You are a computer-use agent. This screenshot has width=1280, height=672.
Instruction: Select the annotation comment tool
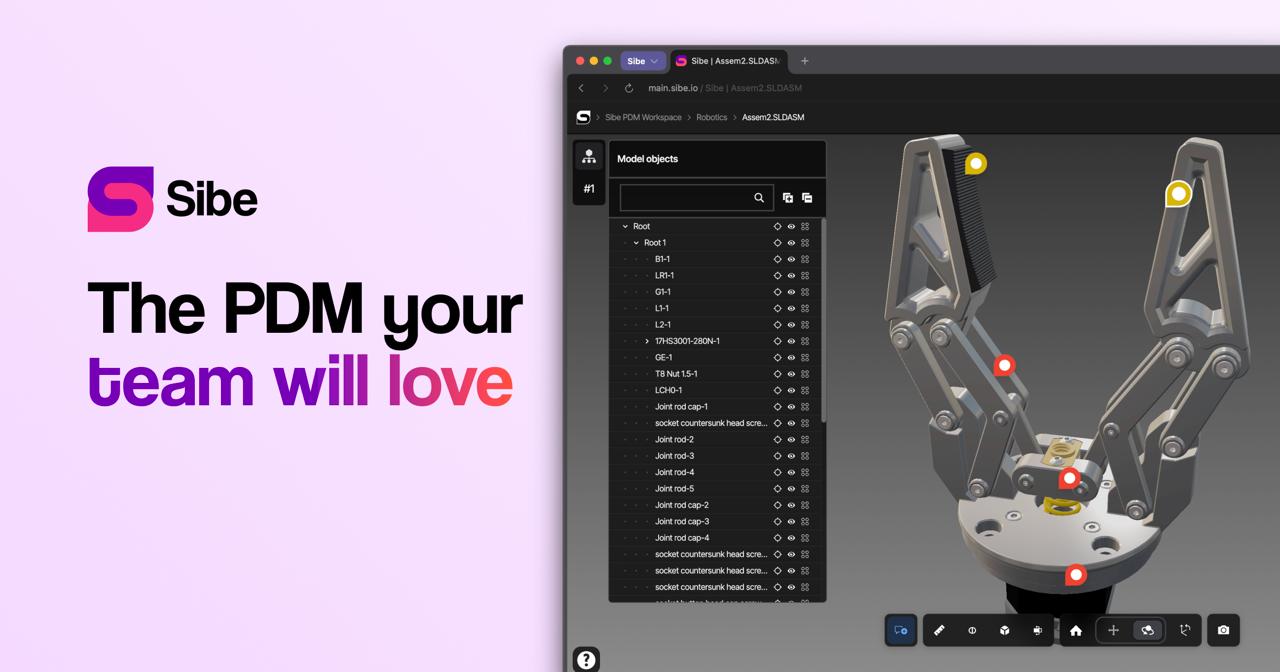click(900, 630)
